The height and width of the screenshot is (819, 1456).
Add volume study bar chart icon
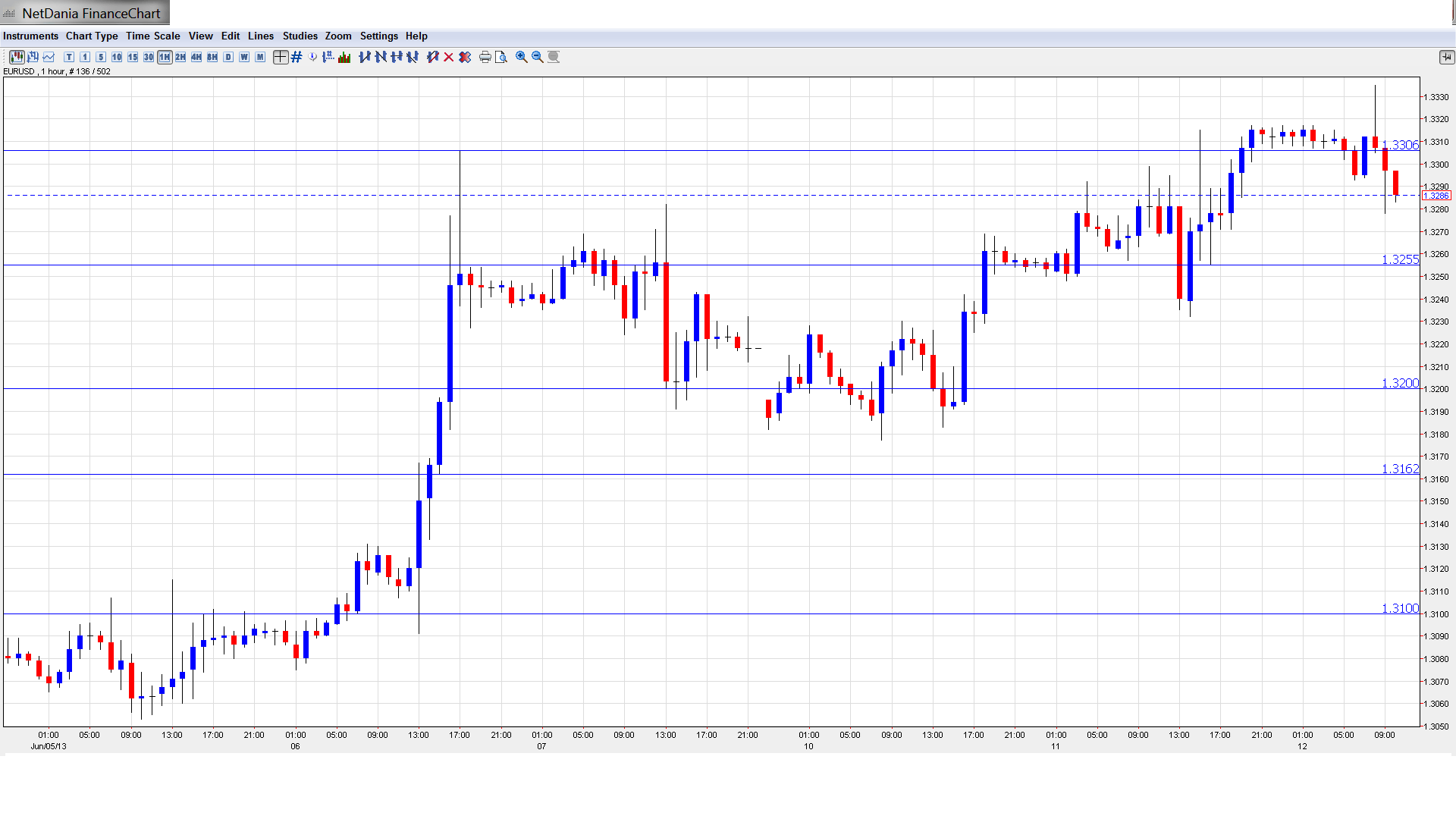point(344,57)
